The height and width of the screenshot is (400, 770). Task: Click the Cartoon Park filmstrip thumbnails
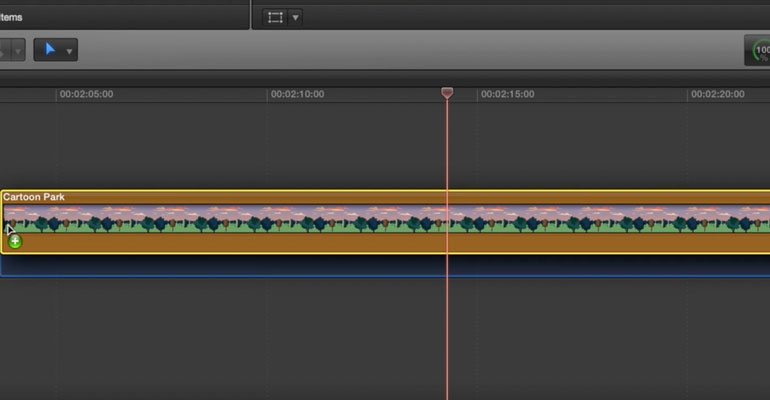click(386, 219)
